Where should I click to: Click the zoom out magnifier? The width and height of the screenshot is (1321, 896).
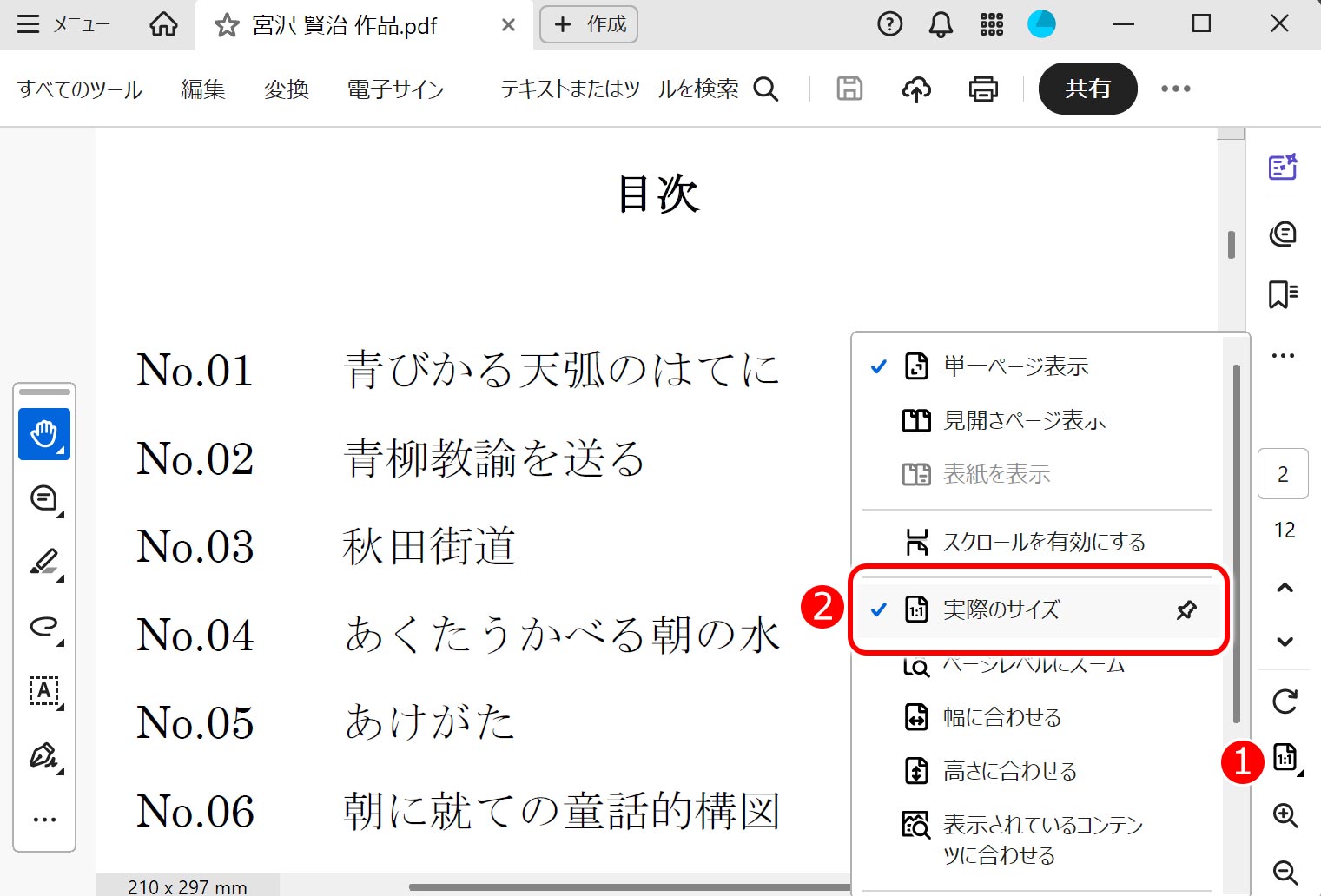(1285, 872)
